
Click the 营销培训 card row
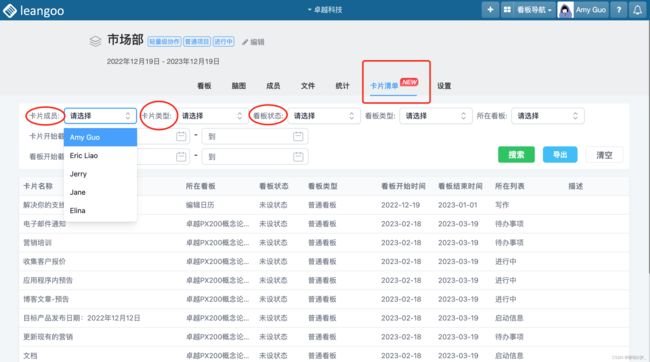324,243
